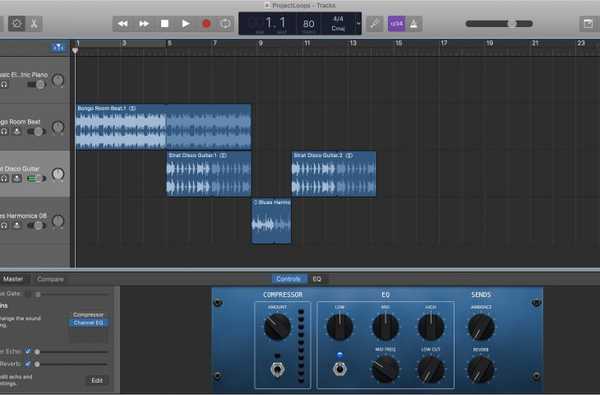Flip the EQ on/off switch
Image resolution: width=600 pixels, height=395 pixels.
click(339, 369)
